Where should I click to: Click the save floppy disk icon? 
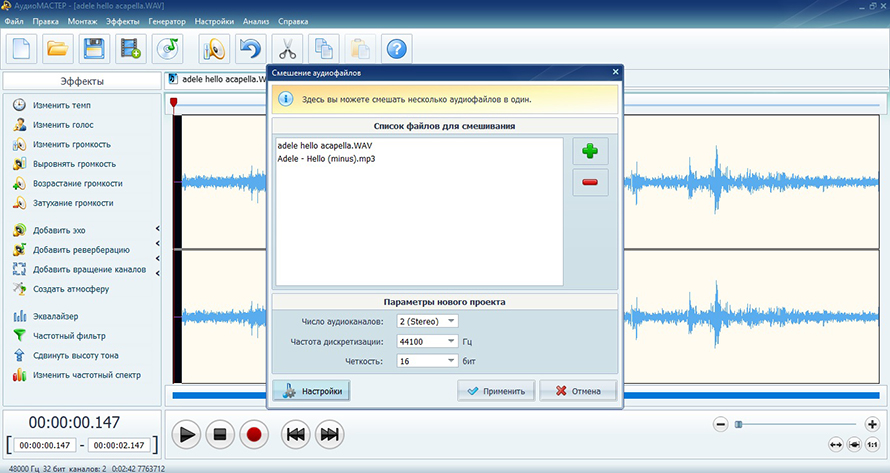click(x=94, y=47)
